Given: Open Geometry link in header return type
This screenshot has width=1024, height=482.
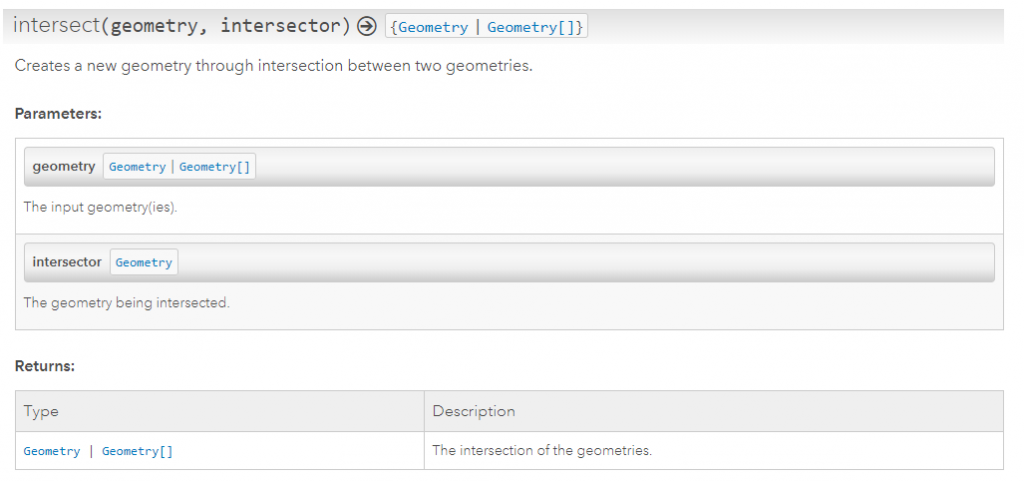Looking at the screenshot, I should click(x=432, y=27).
